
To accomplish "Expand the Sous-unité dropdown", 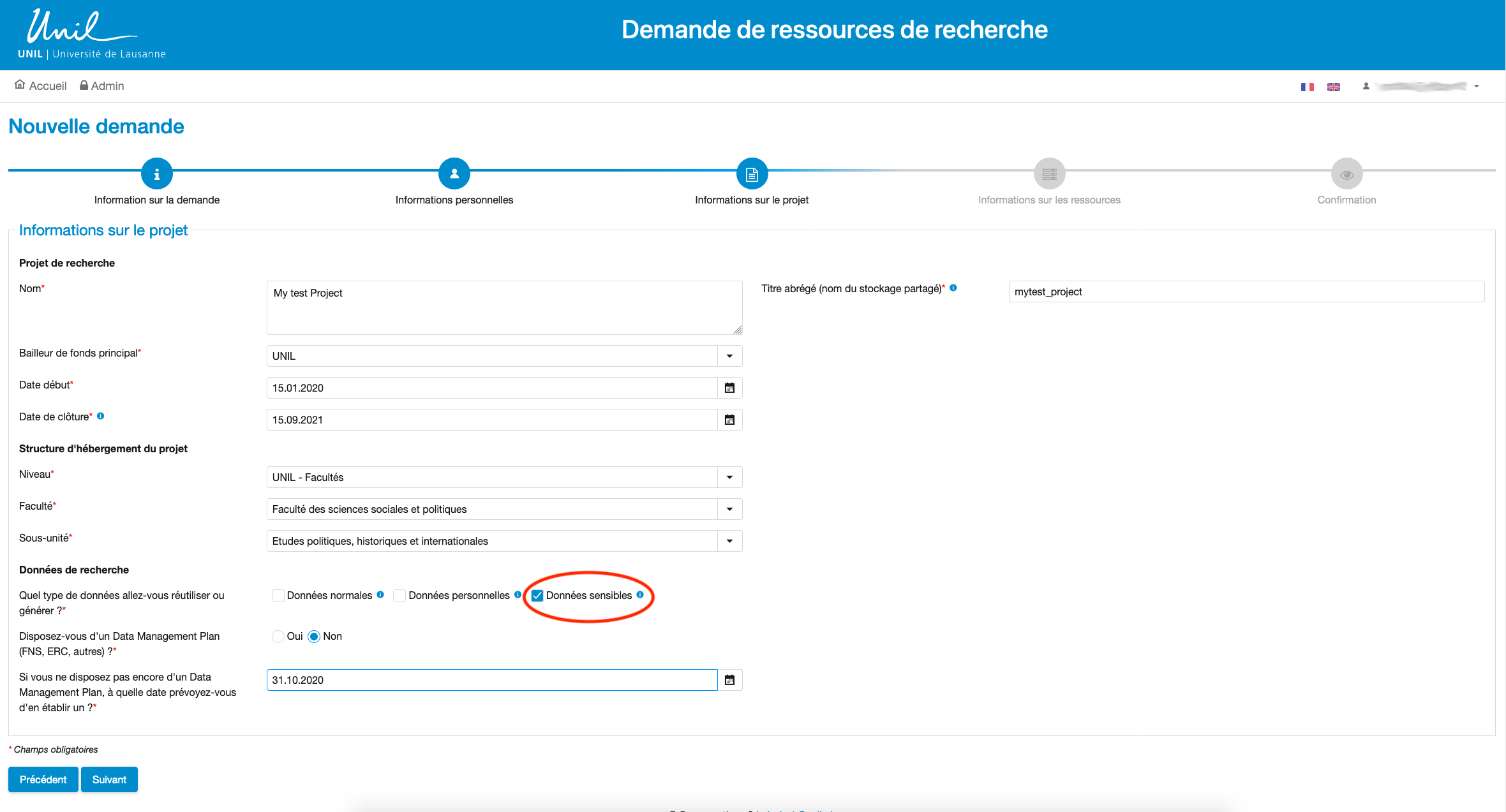I will [x=729, y=541].
